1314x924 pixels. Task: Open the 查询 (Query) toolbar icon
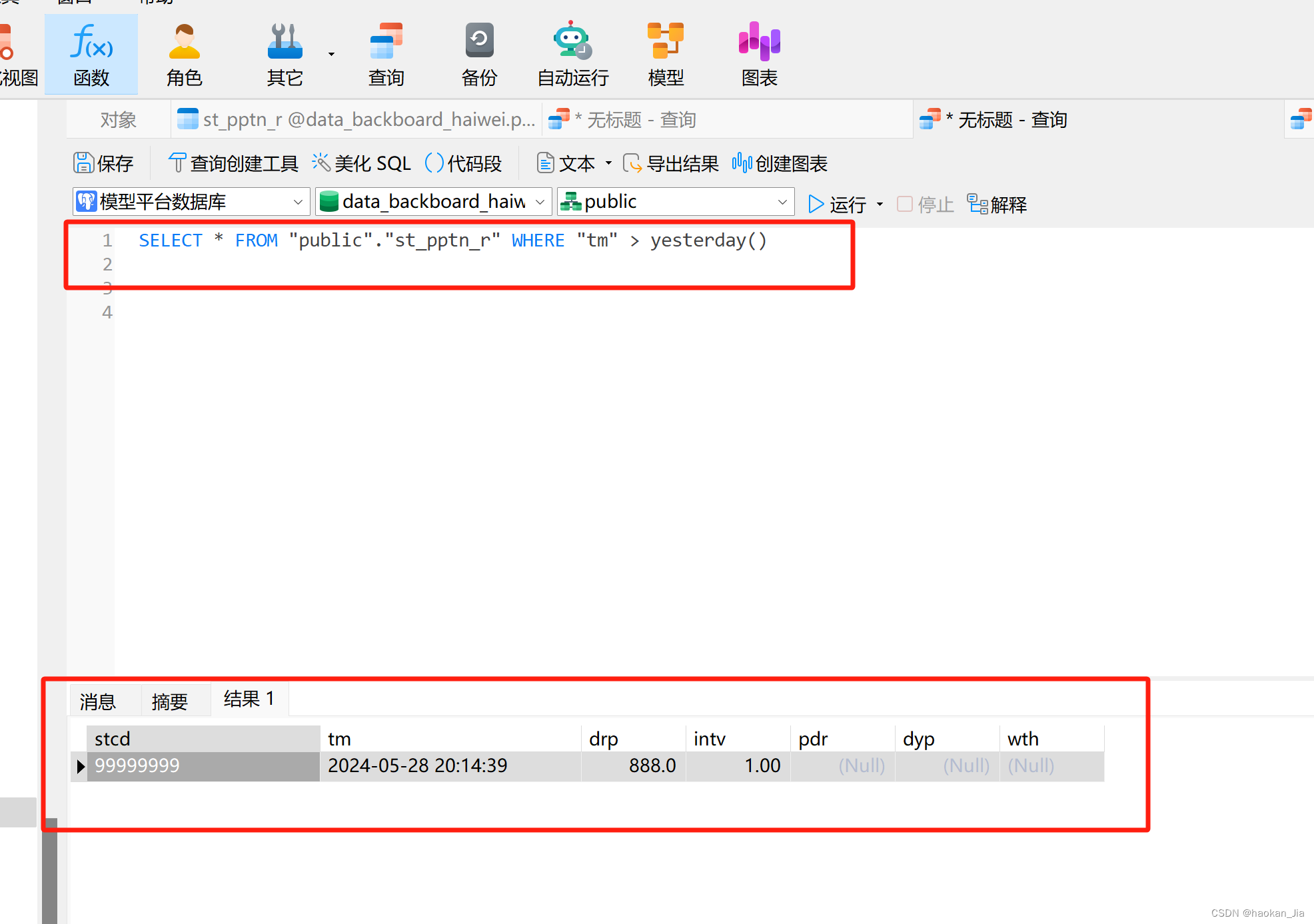[386, 54]
